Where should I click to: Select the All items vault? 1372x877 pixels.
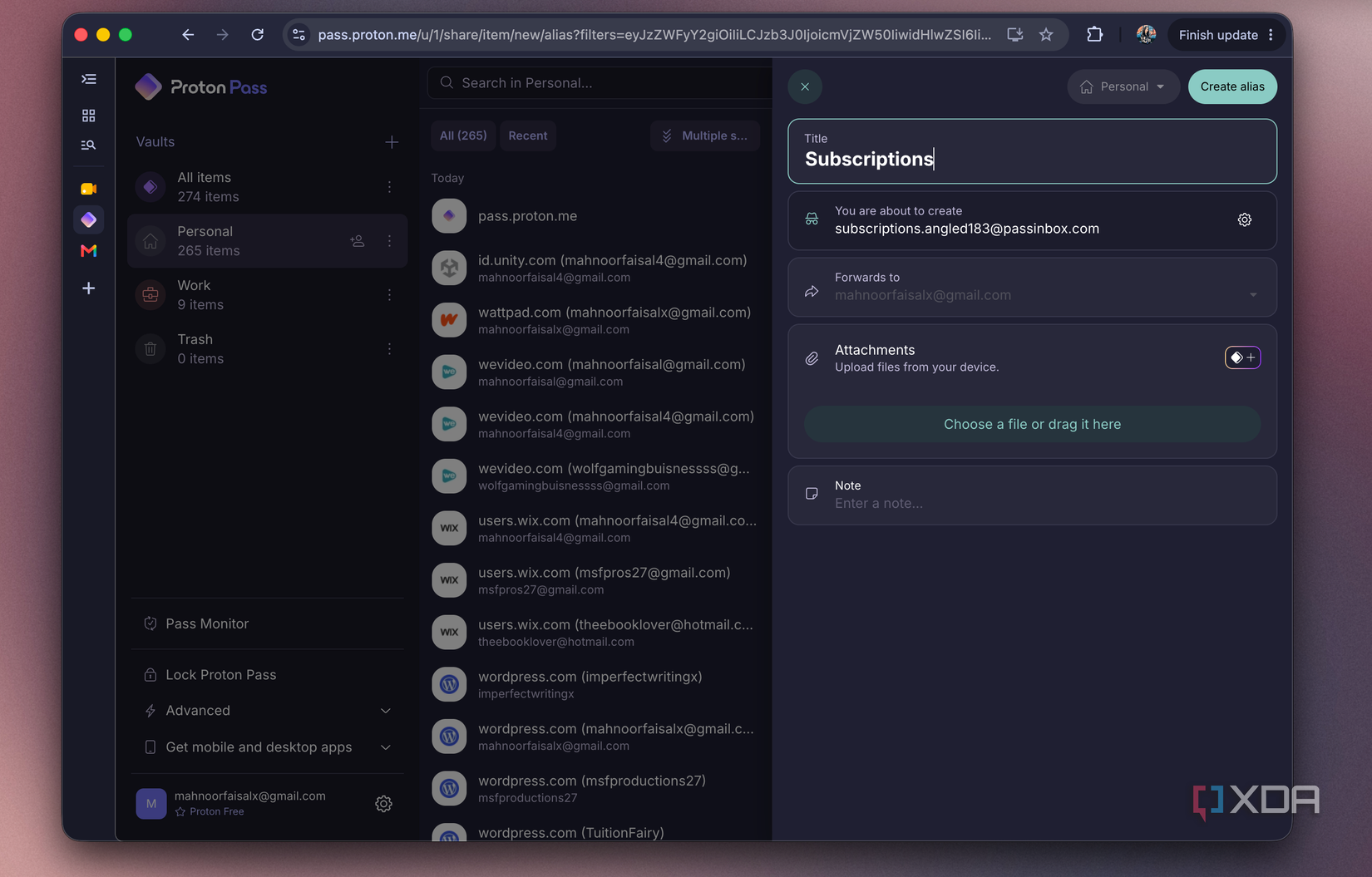coord(268,187)
